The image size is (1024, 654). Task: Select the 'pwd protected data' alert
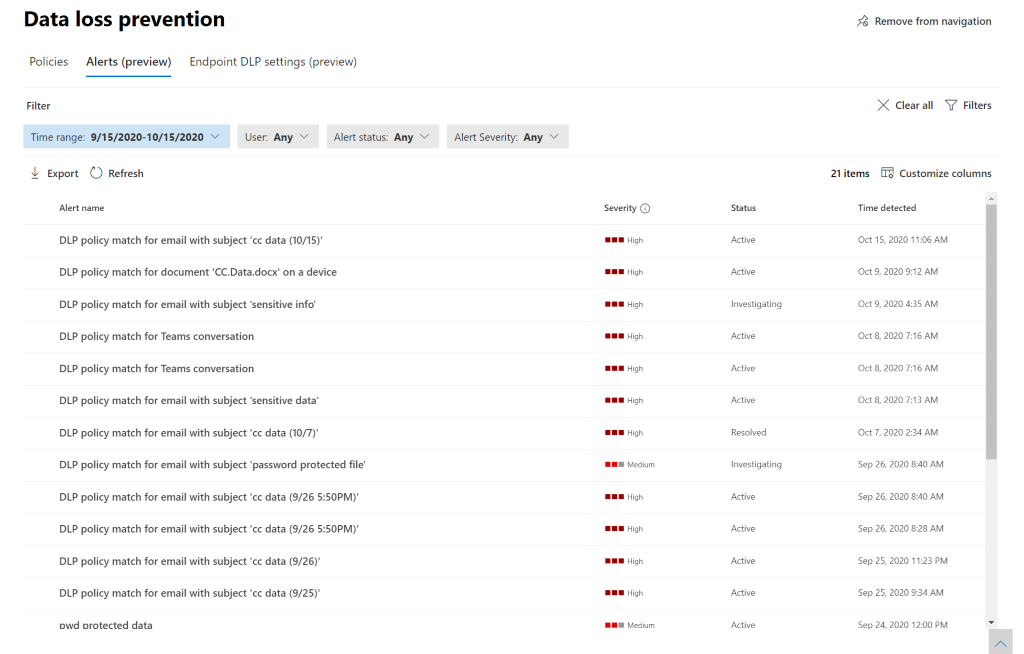click(105, 625)
